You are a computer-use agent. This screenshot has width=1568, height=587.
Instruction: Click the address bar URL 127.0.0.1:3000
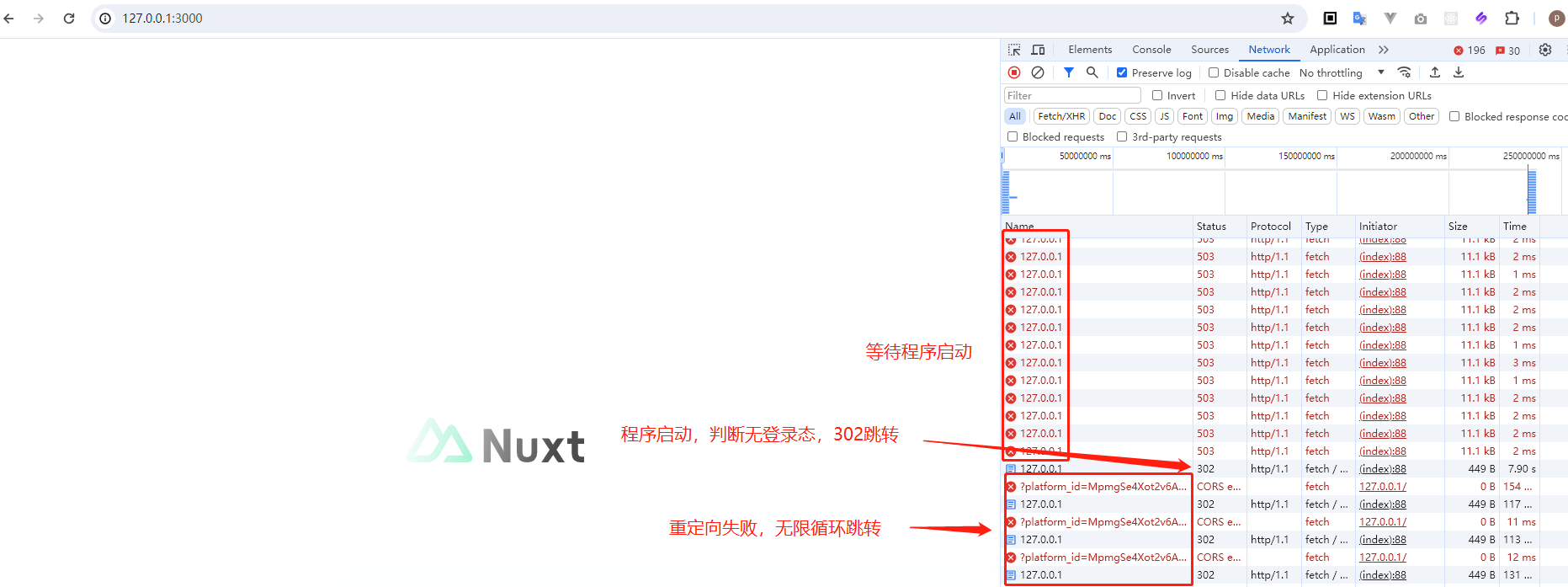coord(162,19)
